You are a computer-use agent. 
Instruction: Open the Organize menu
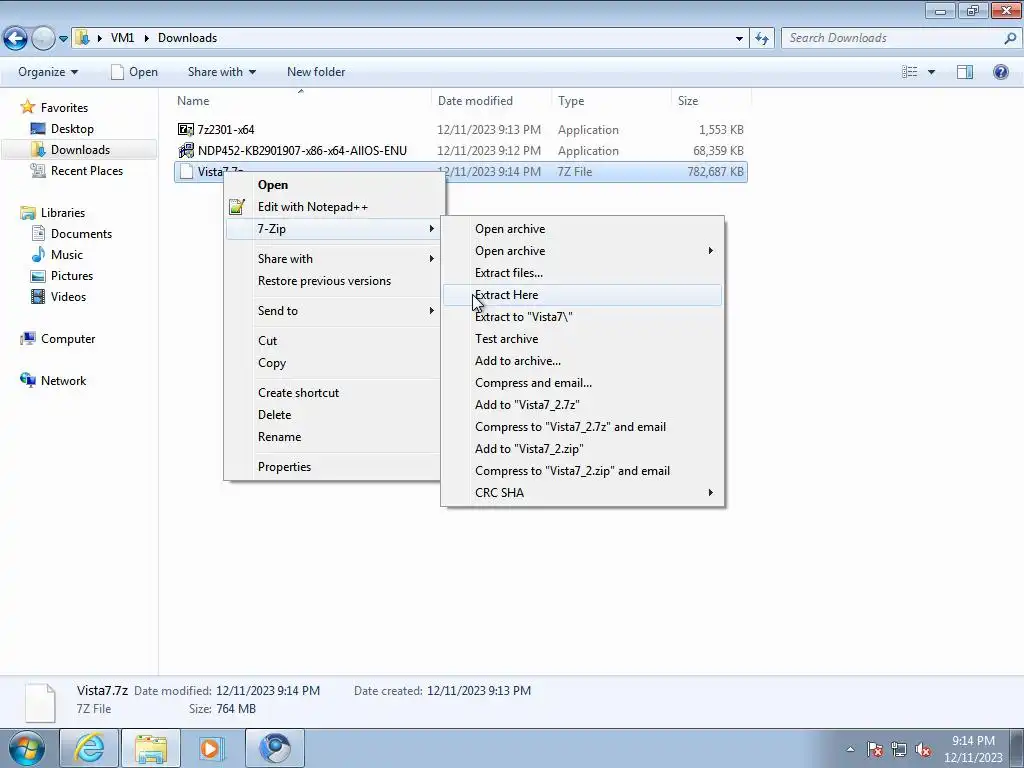coord(48,72)
